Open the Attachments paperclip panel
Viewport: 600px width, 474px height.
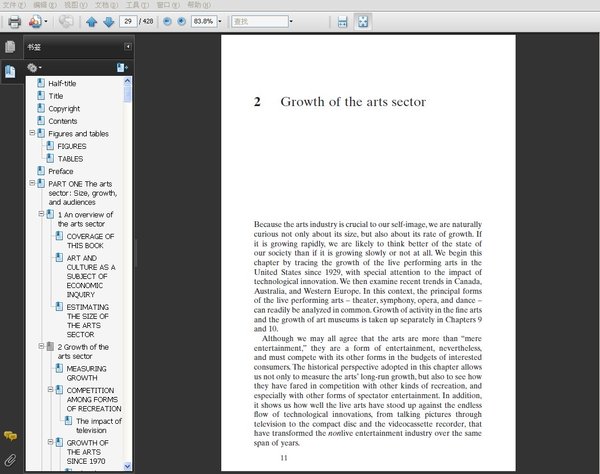click(10, 459)
